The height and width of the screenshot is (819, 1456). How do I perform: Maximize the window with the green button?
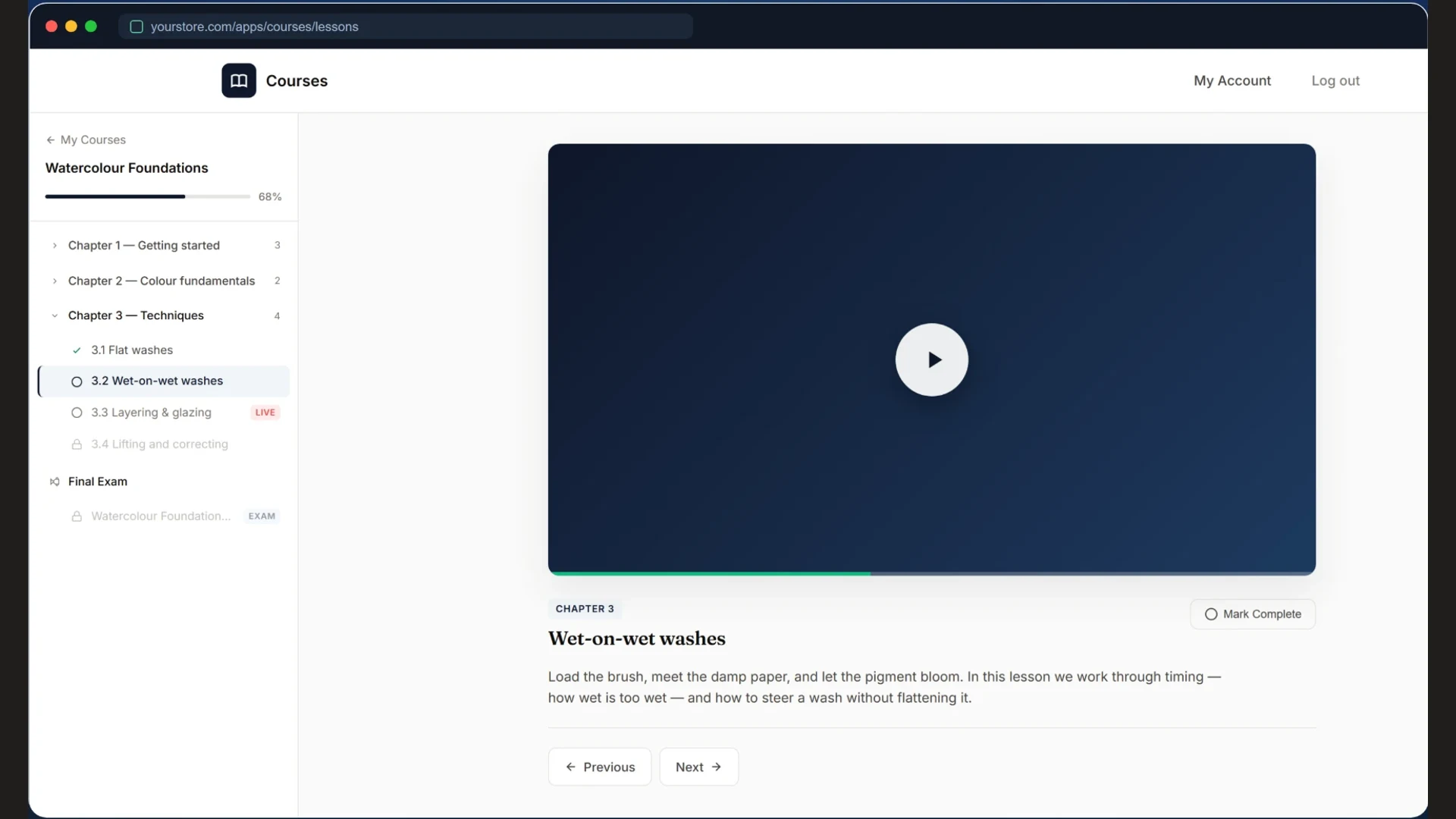(91, 27)
